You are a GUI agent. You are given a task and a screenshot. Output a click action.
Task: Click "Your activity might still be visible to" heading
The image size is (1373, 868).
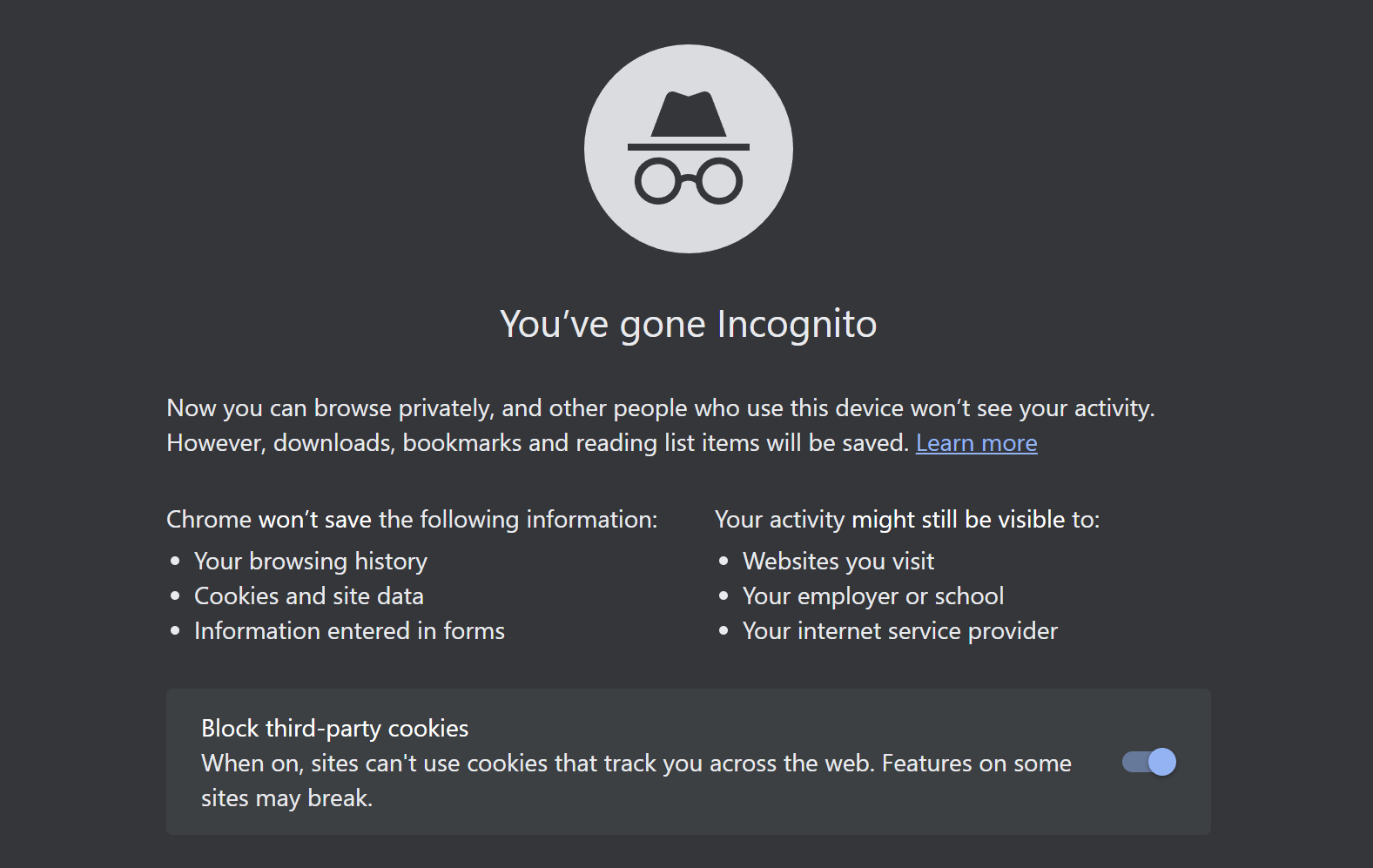(907, 520)
